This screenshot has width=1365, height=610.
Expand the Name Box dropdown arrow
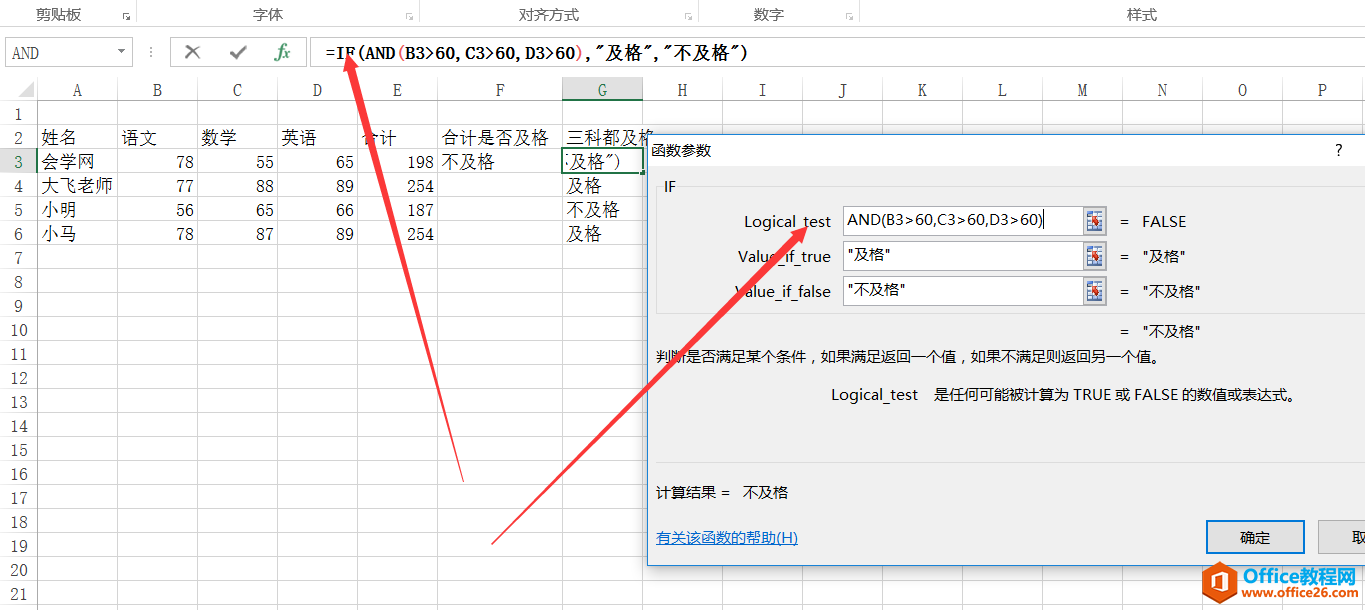(122, 52)
